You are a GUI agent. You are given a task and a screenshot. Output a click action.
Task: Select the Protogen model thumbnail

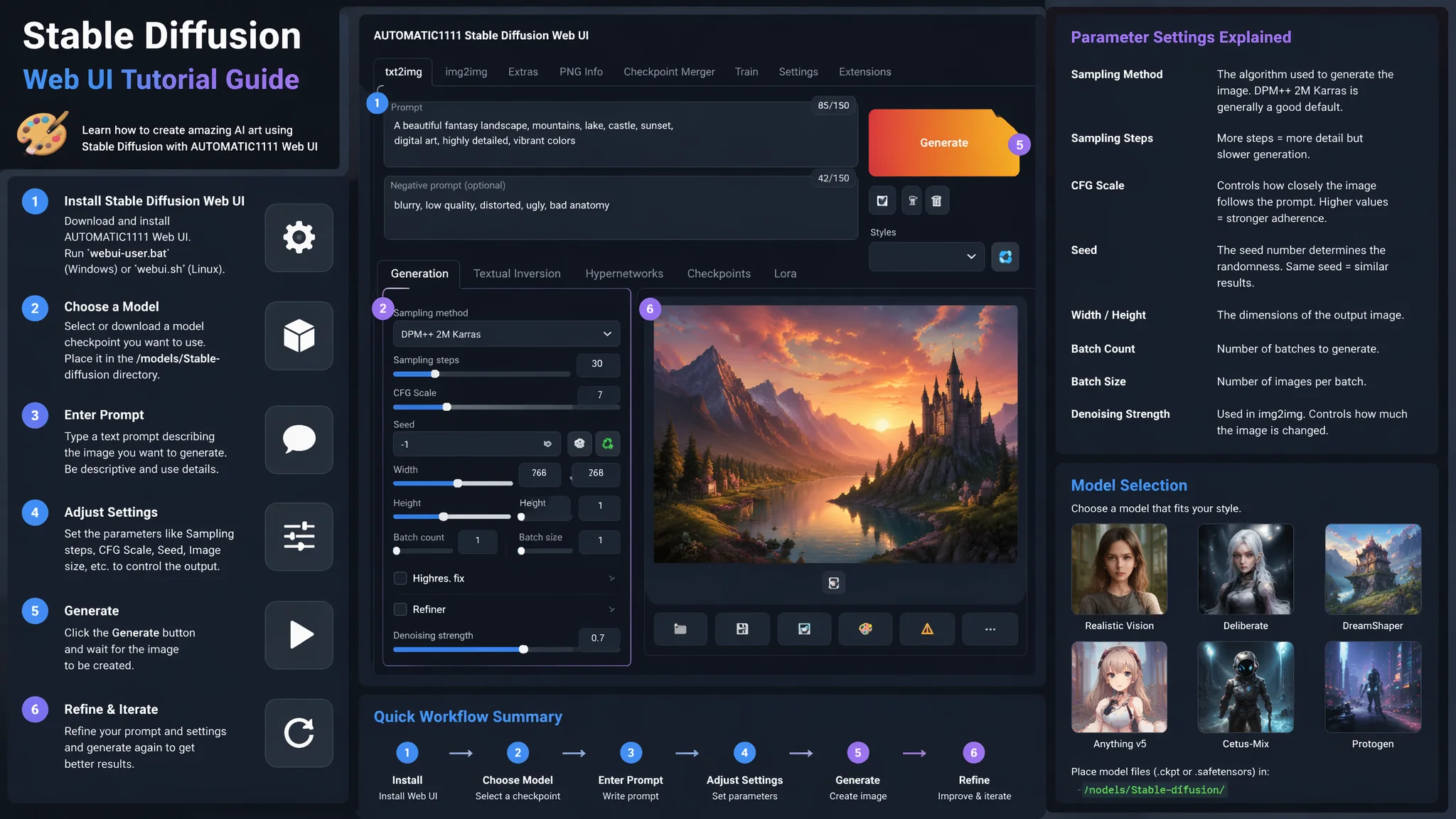tap(1373, 687)
